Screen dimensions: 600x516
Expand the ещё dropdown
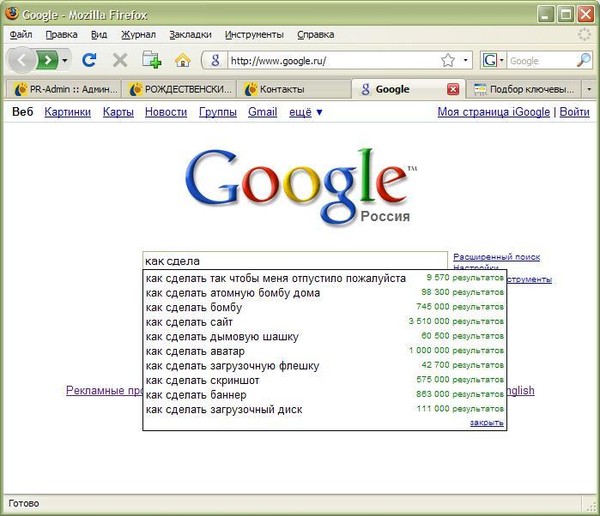306,112
